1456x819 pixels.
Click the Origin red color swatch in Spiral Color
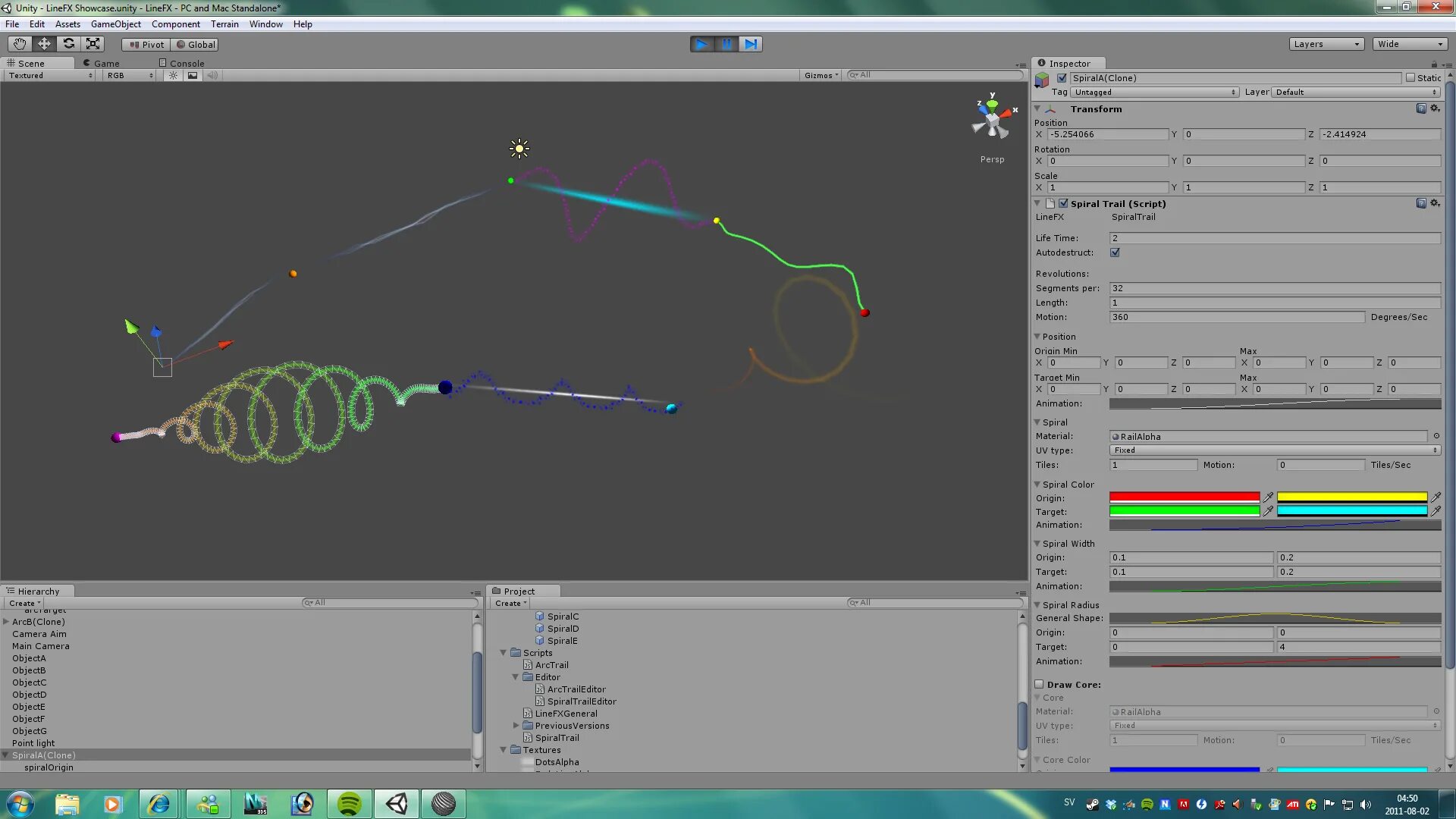[1183, 497]
